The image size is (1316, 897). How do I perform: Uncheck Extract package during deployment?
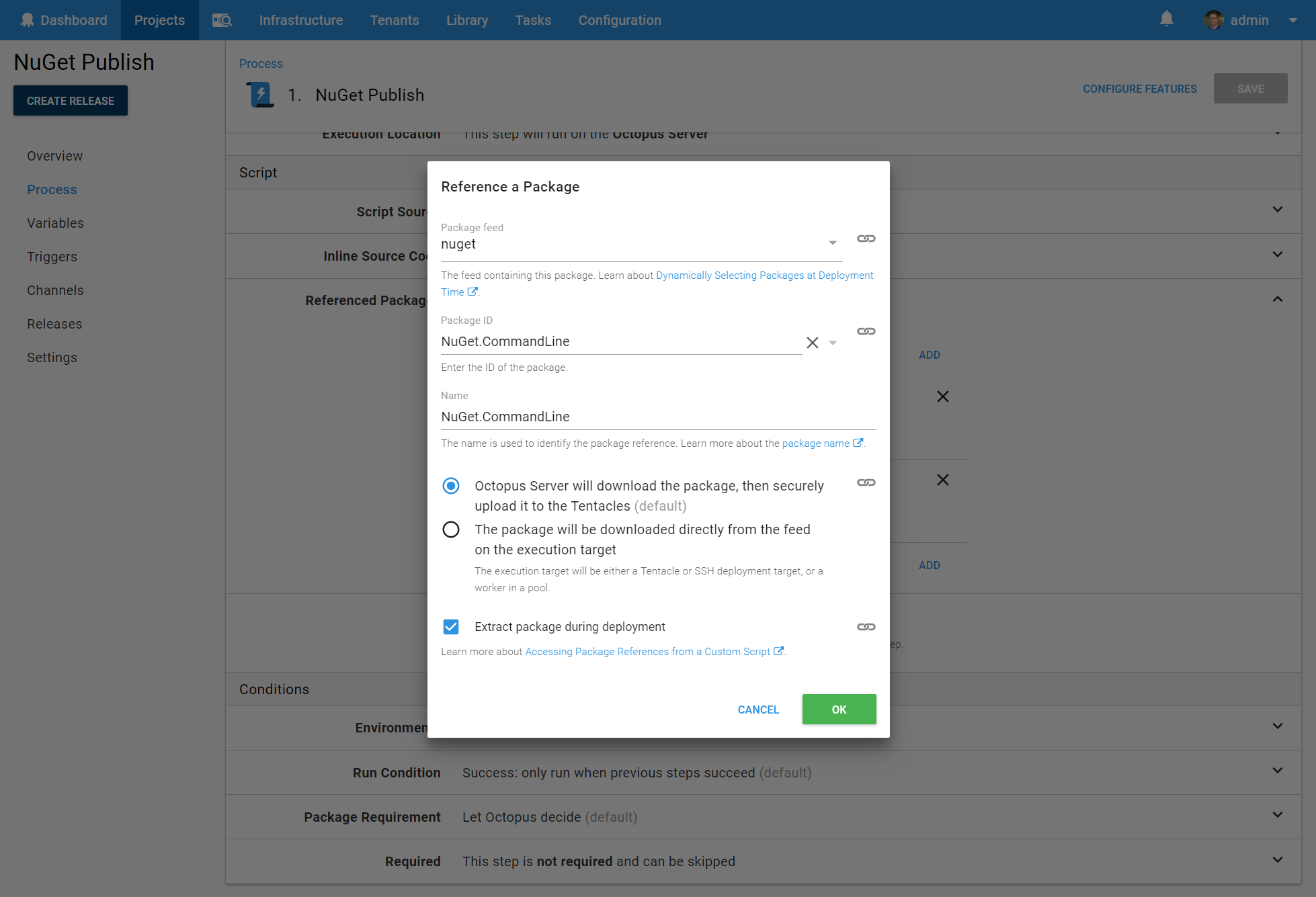coord(451,627)
